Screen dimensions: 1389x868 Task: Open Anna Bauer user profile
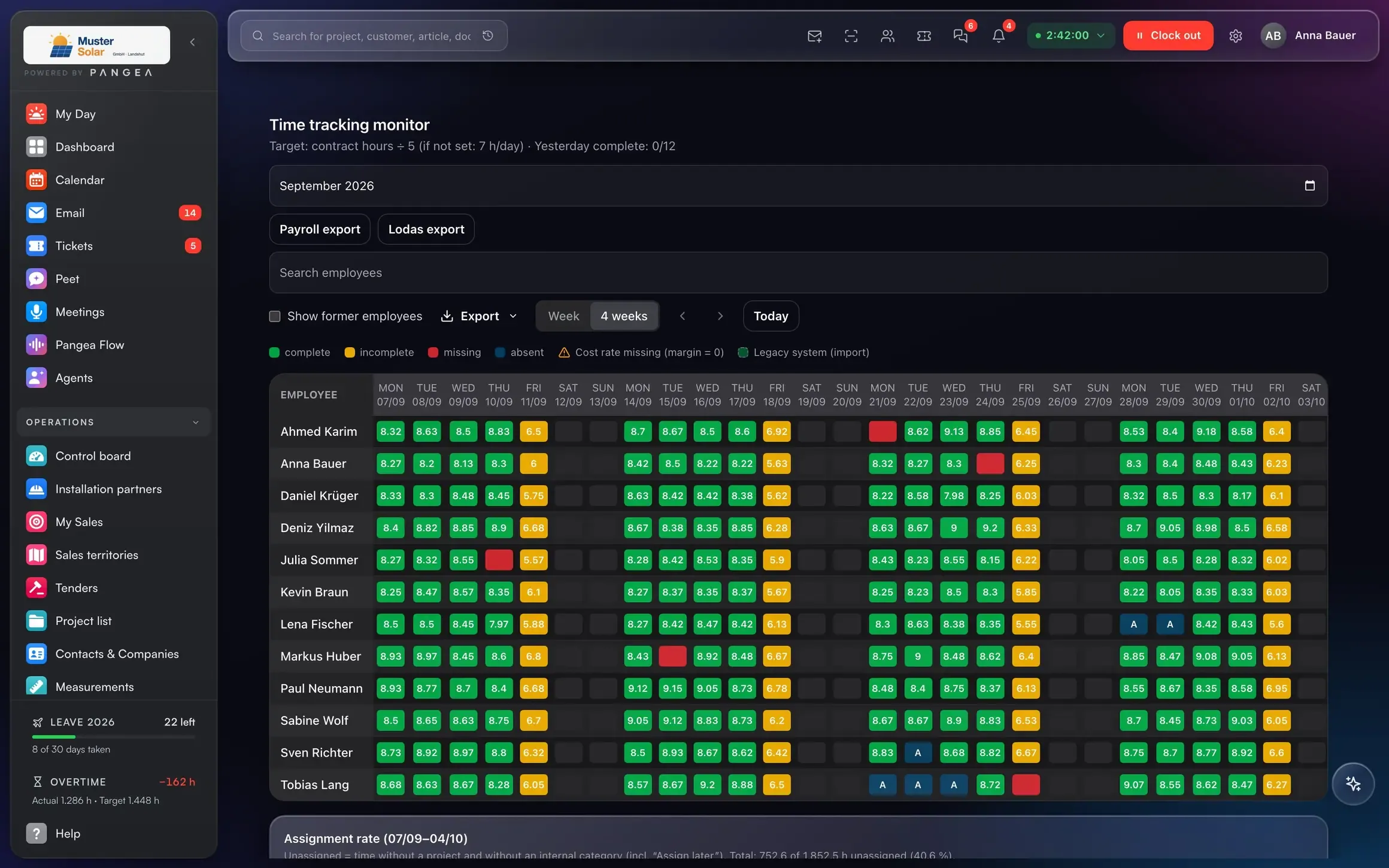point(1308,35)
